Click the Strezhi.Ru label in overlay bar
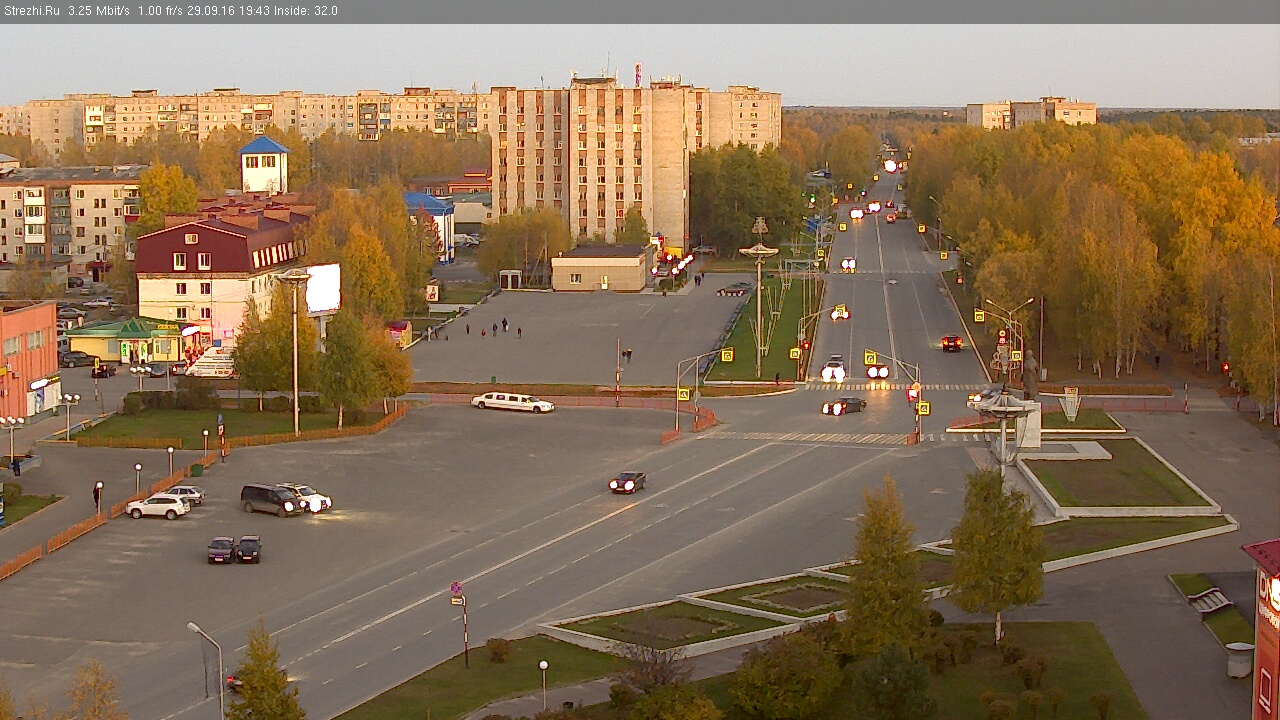The width and height of the screenshot is (1280, 720). (32, 11)
